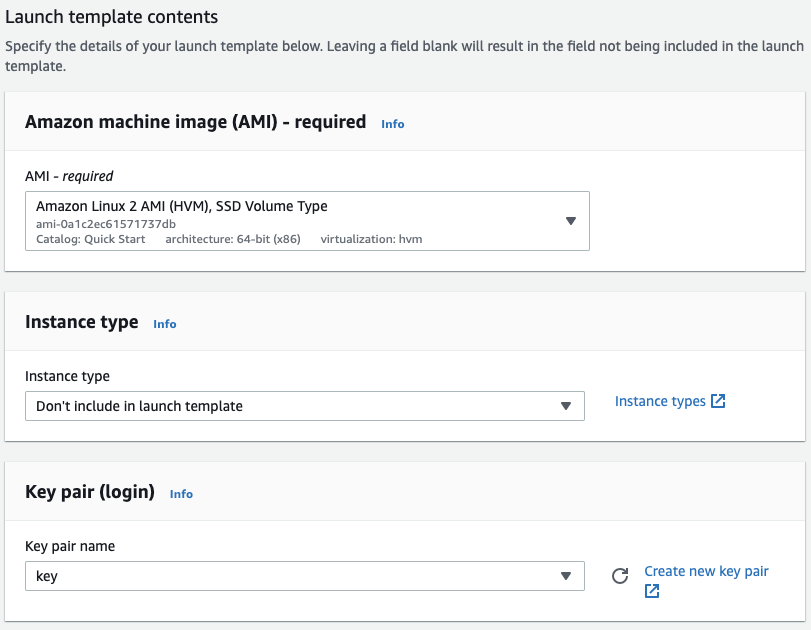Click the Key pair name dropdown arrow
Viewport: 811px width, 630px height.
point(566,576)
